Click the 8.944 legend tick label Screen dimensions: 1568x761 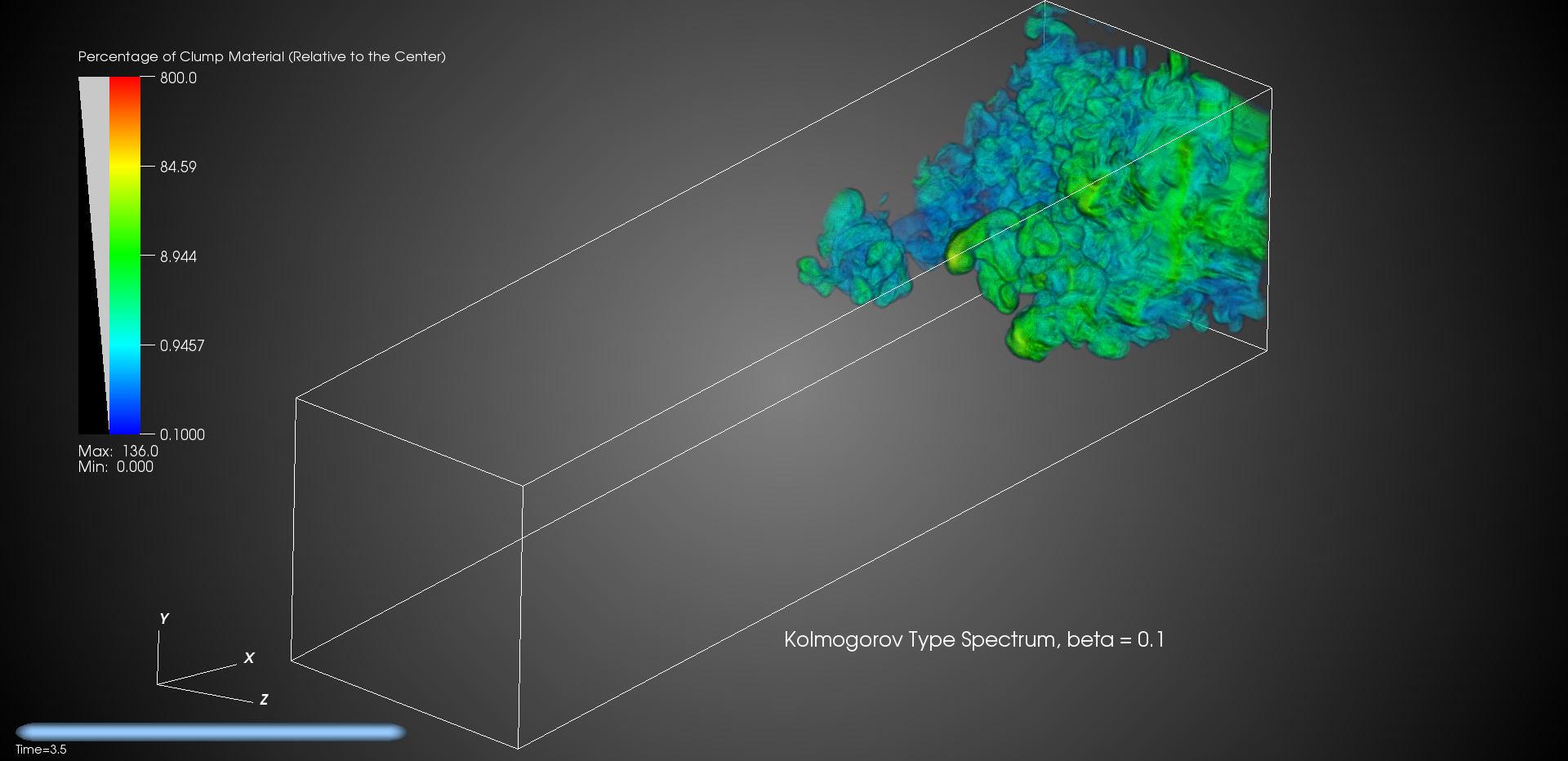tap(178, 256)
